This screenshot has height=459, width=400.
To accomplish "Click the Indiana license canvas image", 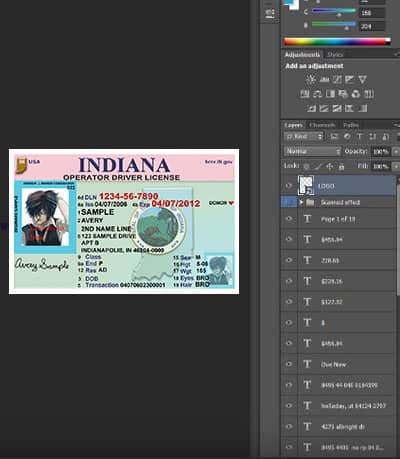I will (x=124, y=222).
